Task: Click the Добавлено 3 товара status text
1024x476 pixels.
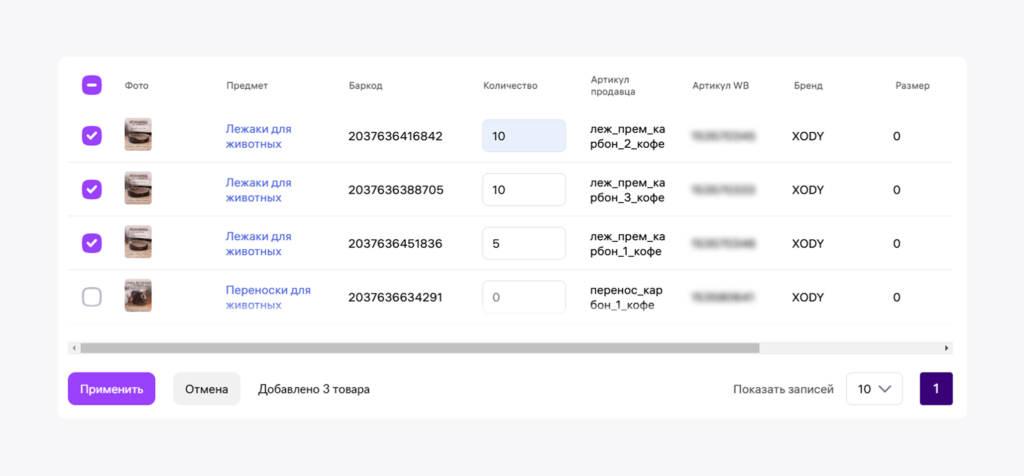Action: pos(314,389)
